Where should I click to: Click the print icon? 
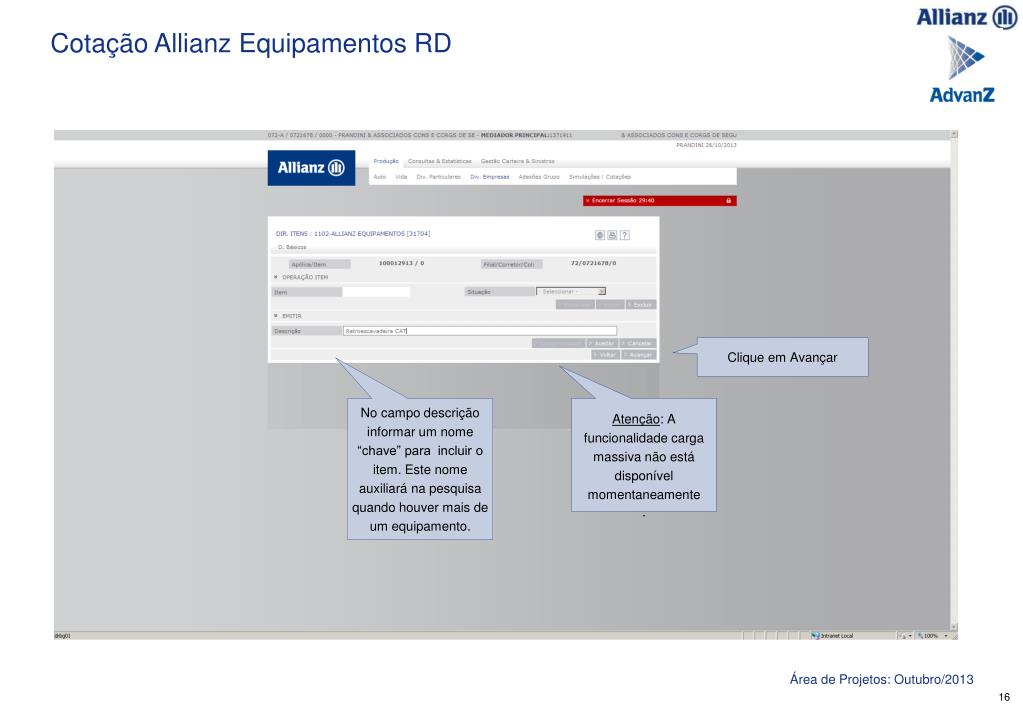[612, 235]
